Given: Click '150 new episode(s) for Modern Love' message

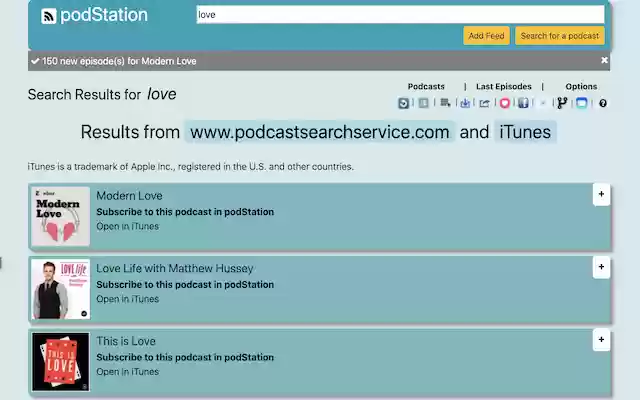Looking at the screenshot, I should tap(119, 61).
